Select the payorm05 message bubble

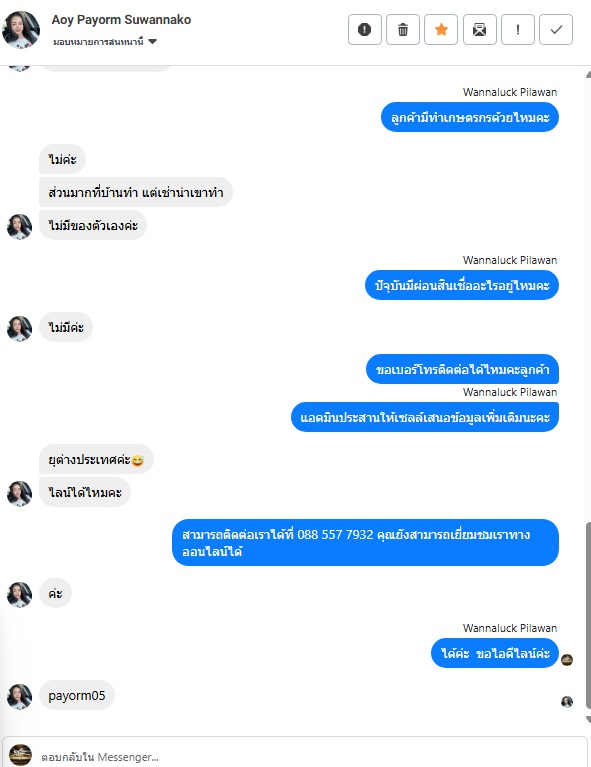(77, 695)
